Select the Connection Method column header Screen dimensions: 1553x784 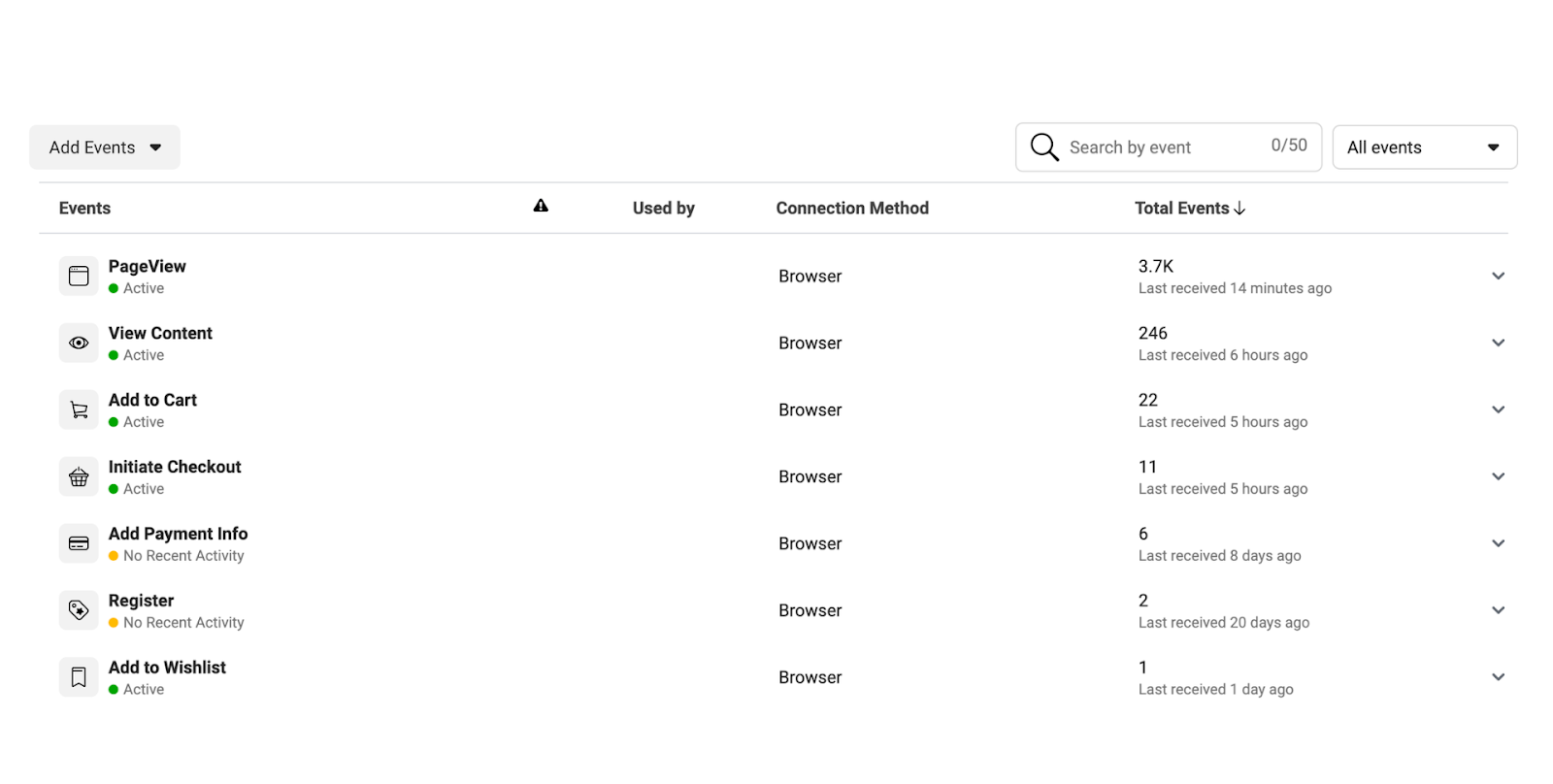tap(852, 208)
